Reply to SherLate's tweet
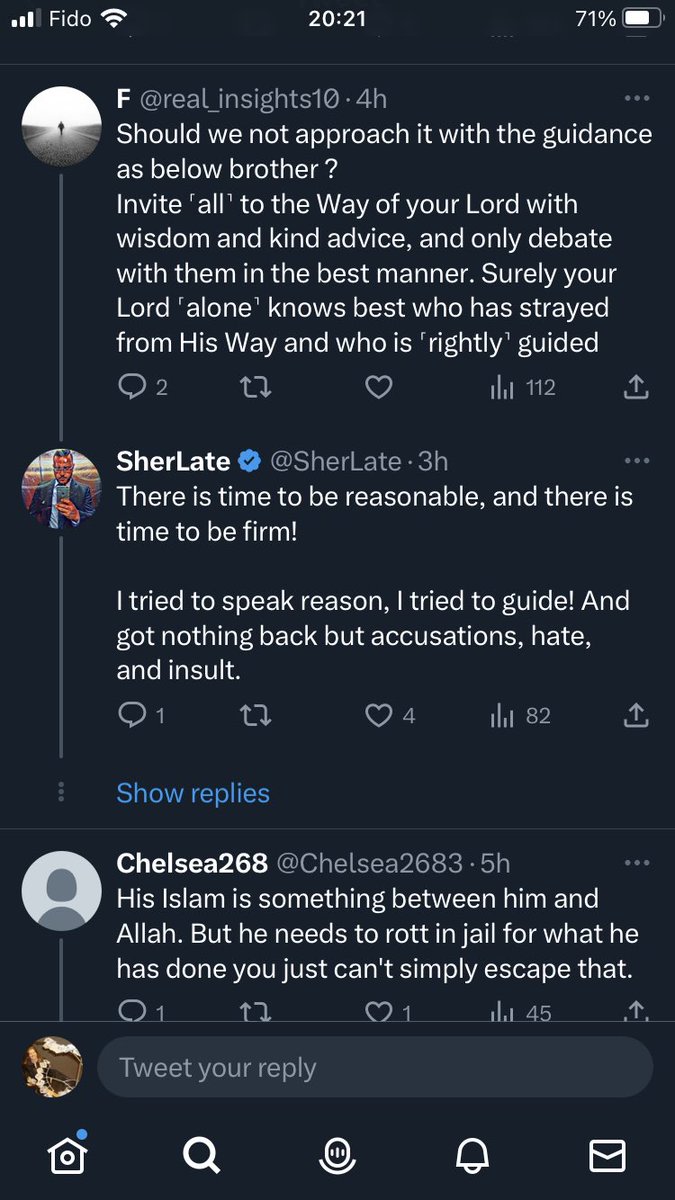 pos(141,715)
